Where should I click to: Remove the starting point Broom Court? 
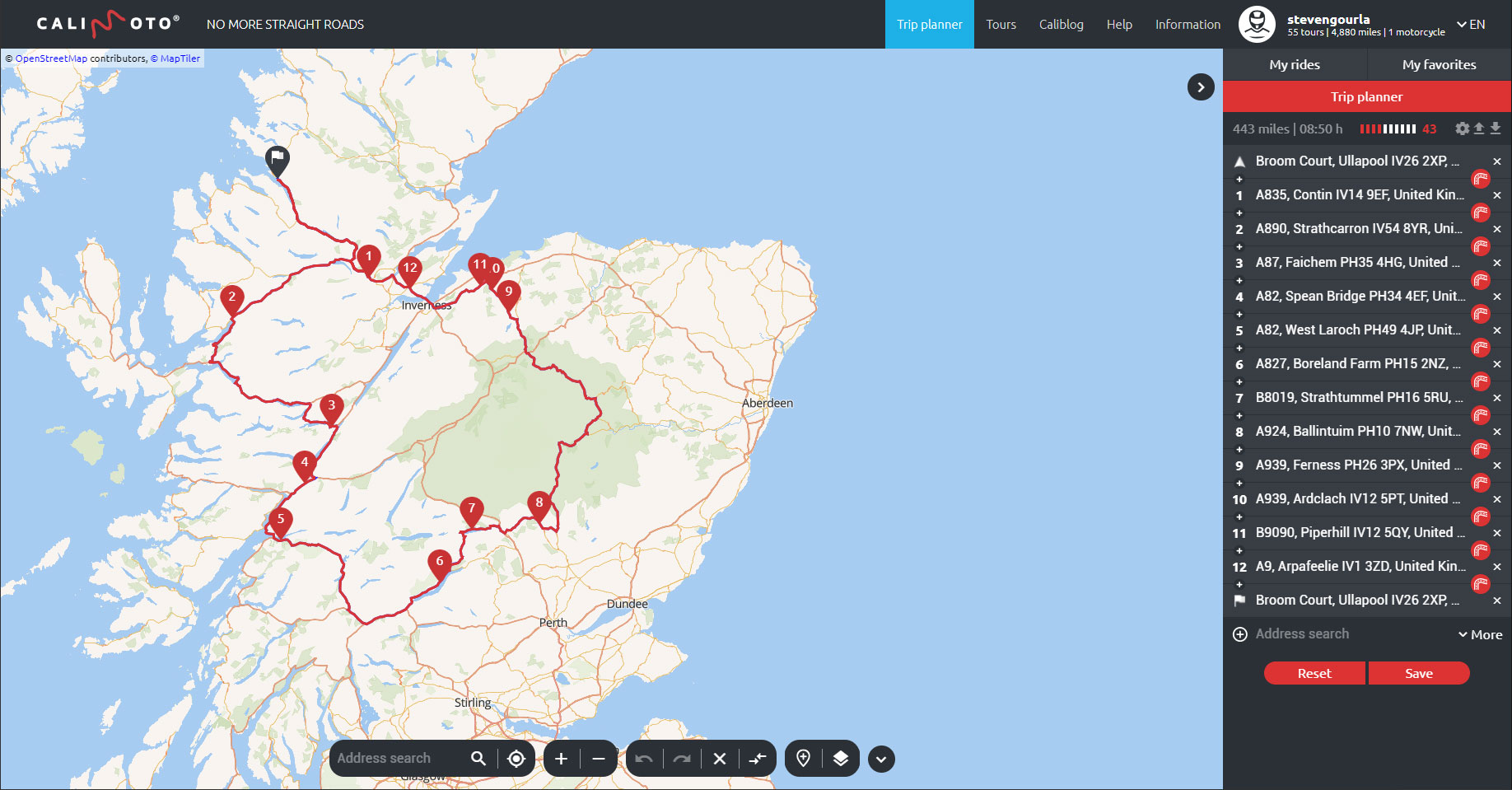coord(1497,161)
